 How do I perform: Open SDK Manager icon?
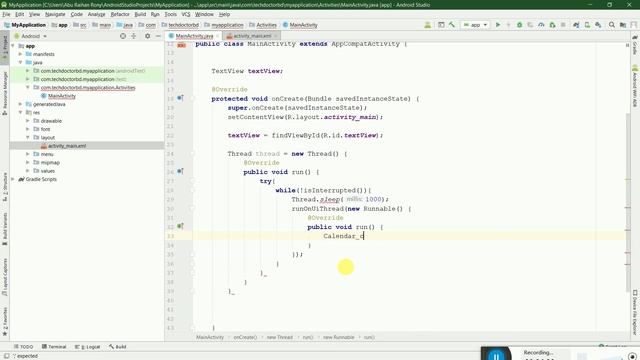click(x=598, y=25)
